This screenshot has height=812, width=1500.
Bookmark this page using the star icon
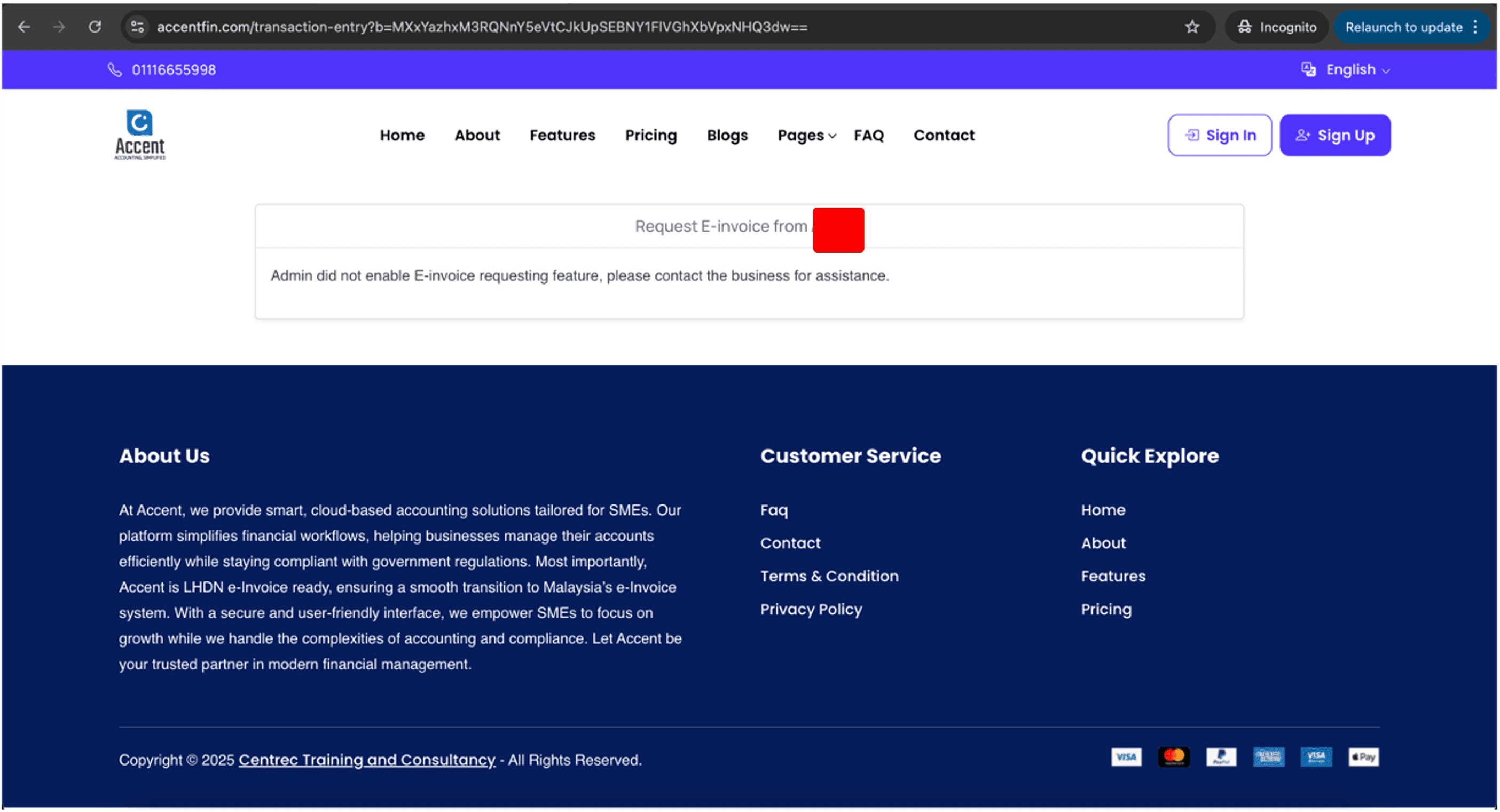(x=1192, y=27)
